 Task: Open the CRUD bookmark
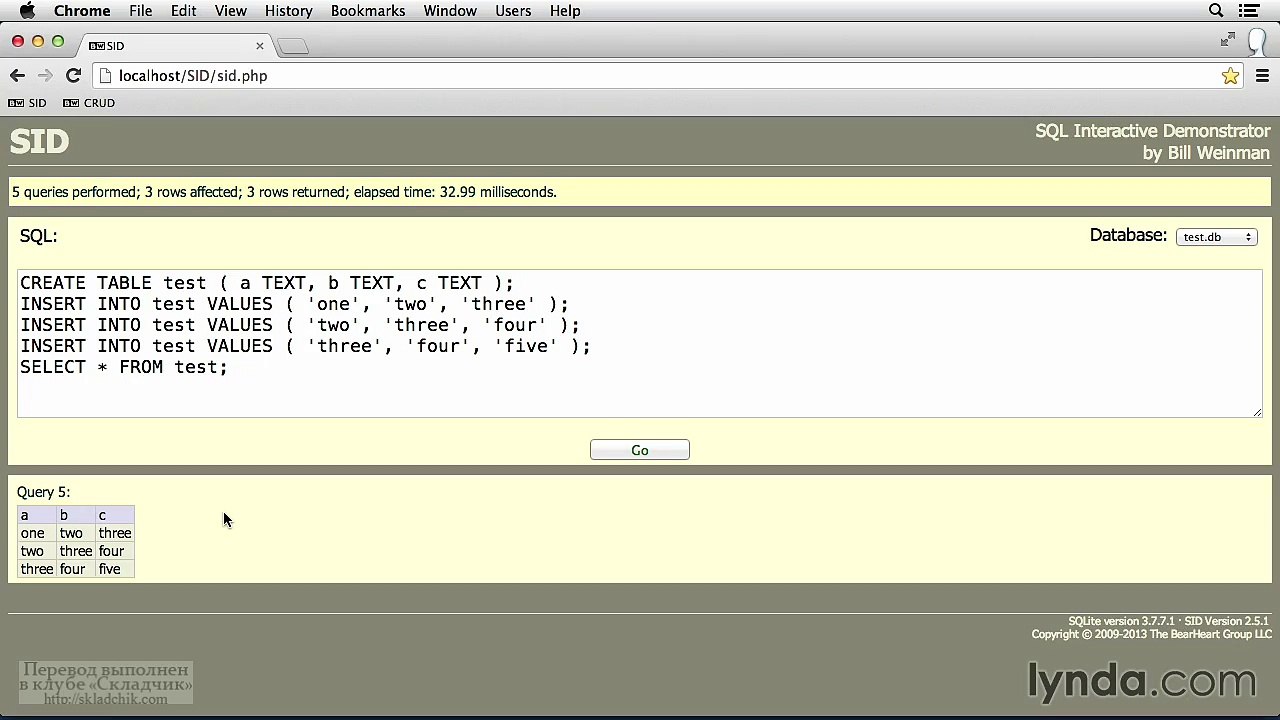pos(89,103)
